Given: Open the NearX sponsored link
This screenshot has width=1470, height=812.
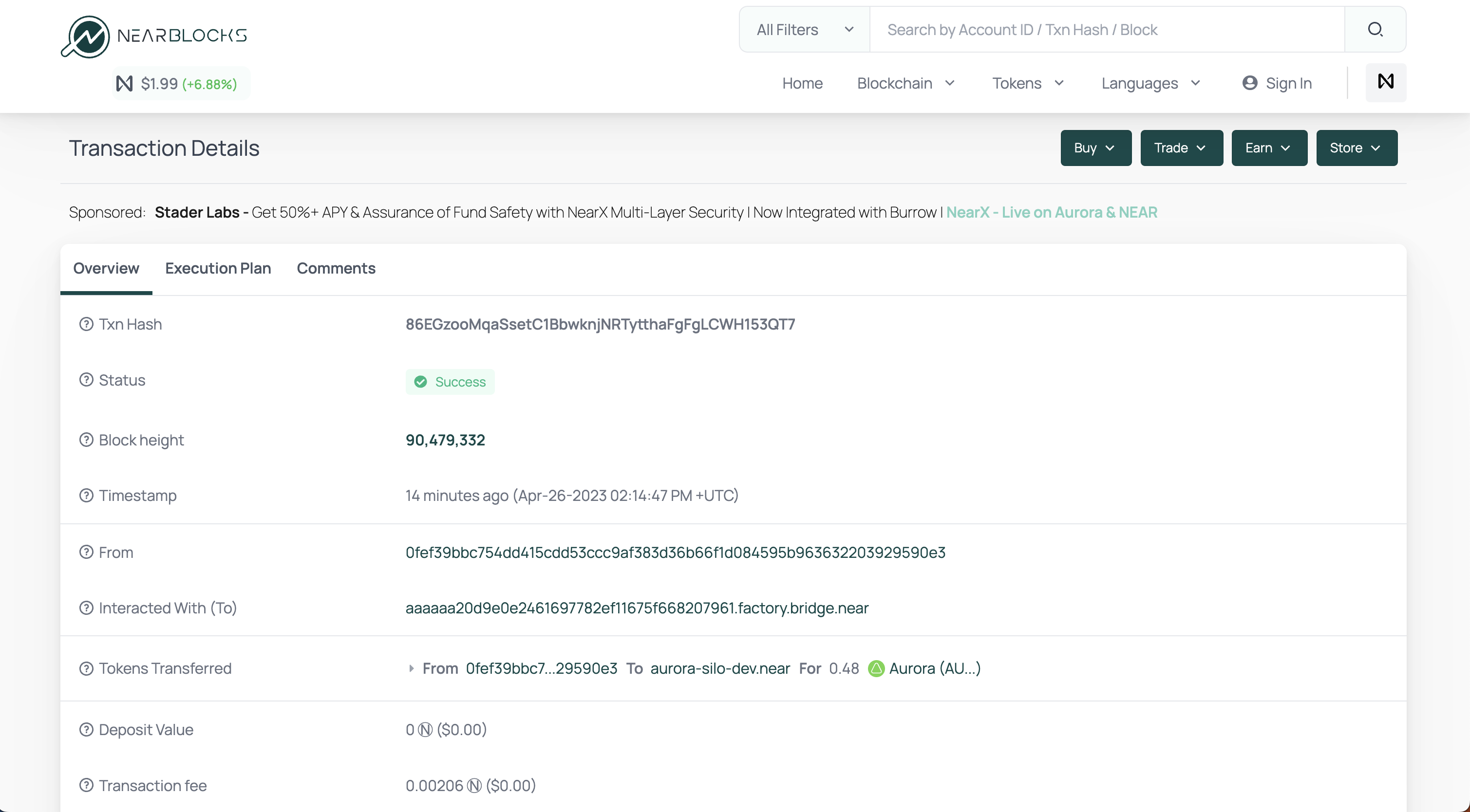Looking at the screenshot, I should 1052,212.
